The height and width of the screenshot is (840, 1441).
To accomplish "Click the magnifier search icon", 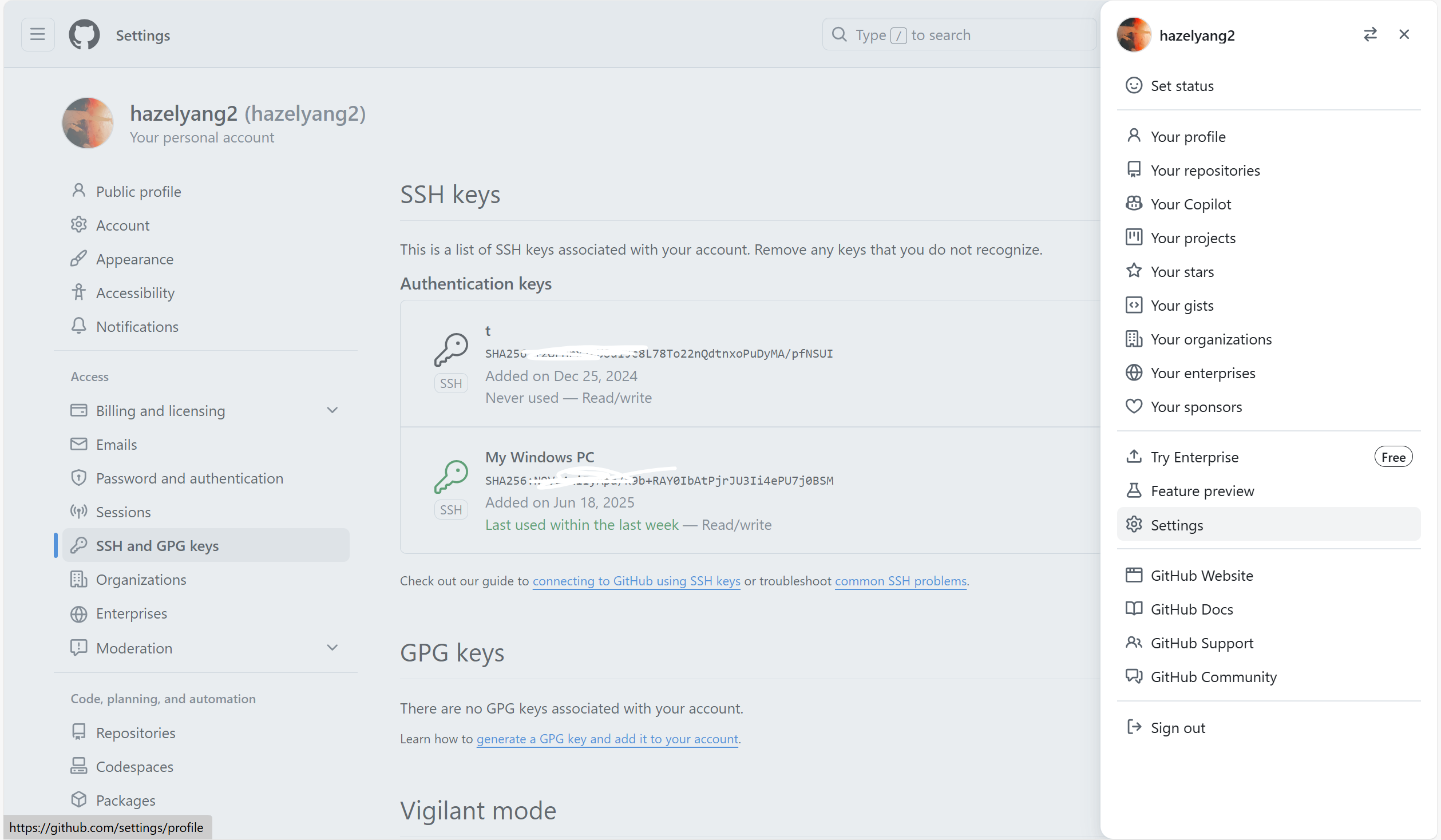I will (x=839, y=34).
